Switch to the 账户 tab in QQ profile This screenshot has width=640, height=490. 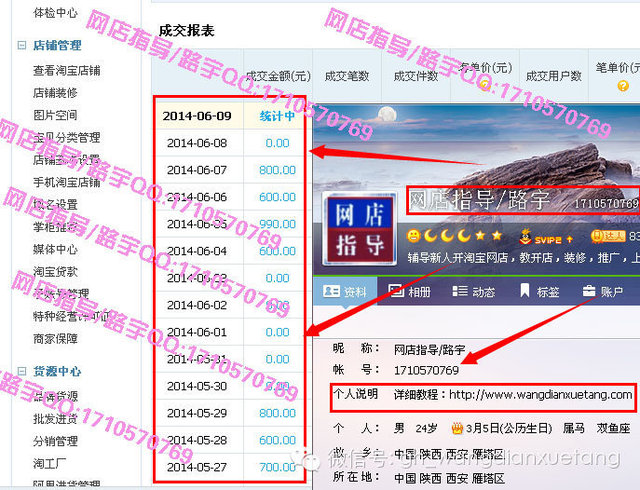pyautogui.click(x=603, y=292)
